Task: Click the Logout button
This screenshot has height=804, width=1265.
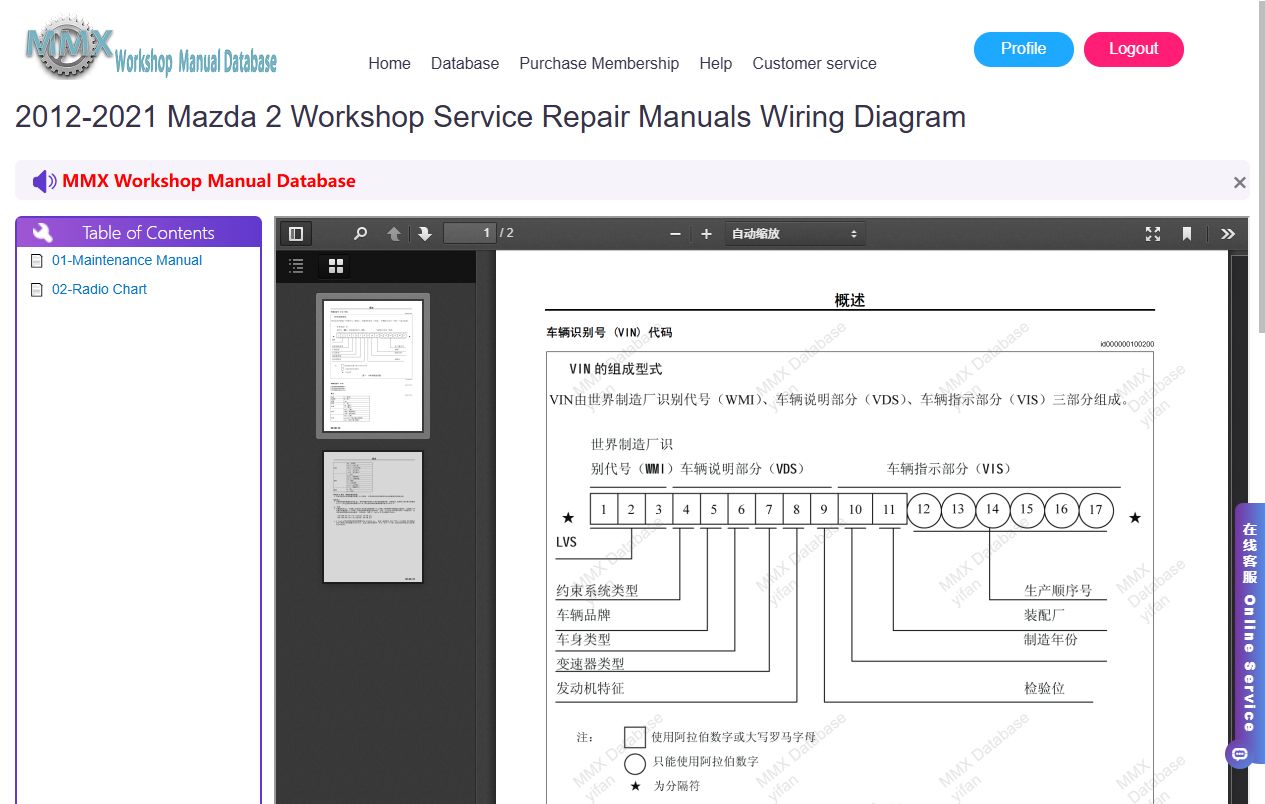Action: point(1134,49)
